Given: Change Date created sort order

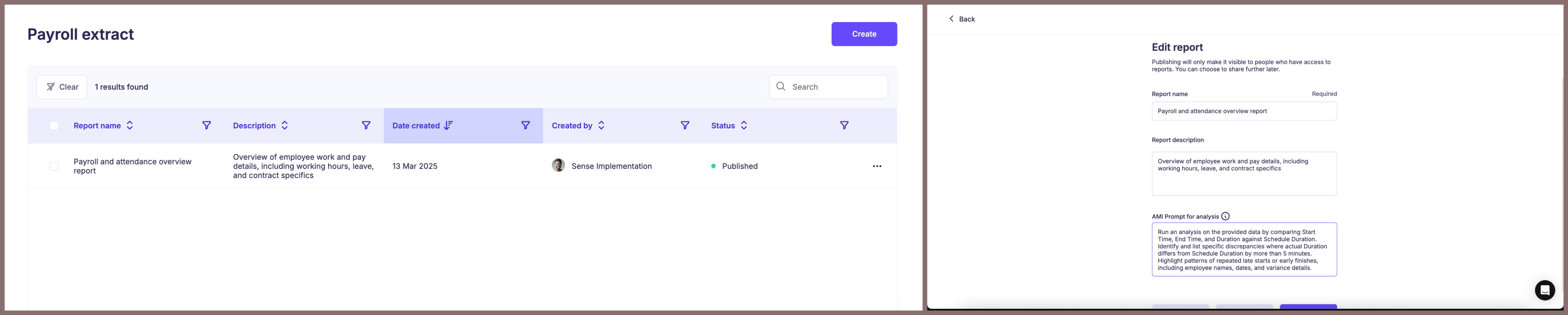Looking at the screenshot, I should (449, 126).
